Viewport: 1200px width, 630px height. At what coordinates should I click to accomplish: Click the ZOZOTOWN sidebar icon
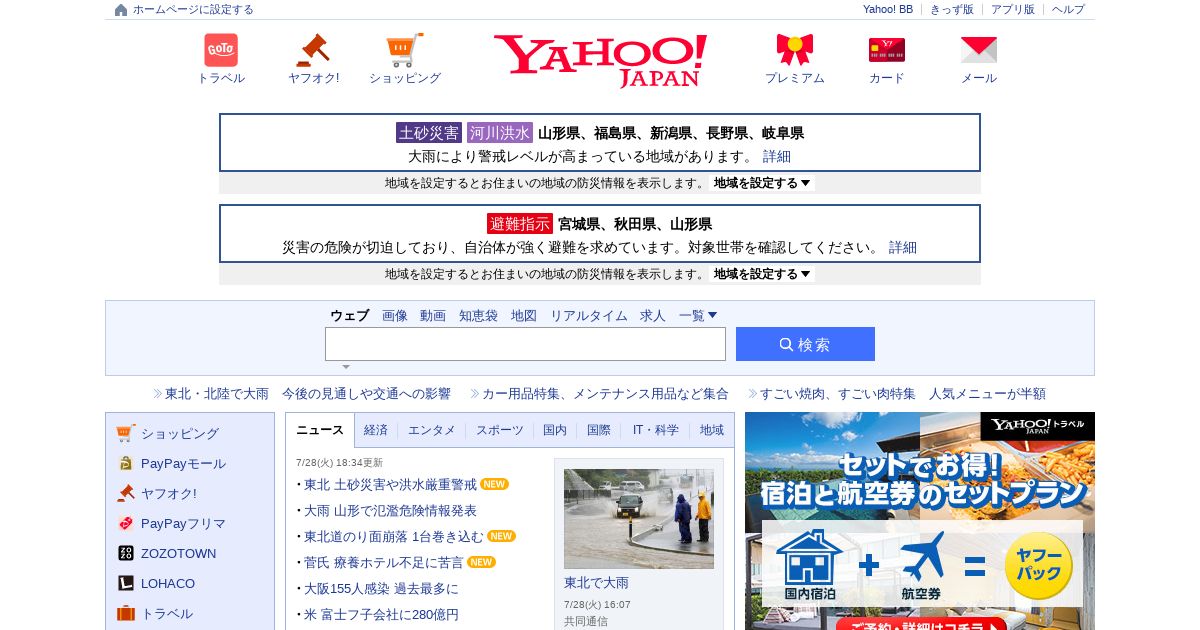tap(125, 553)
